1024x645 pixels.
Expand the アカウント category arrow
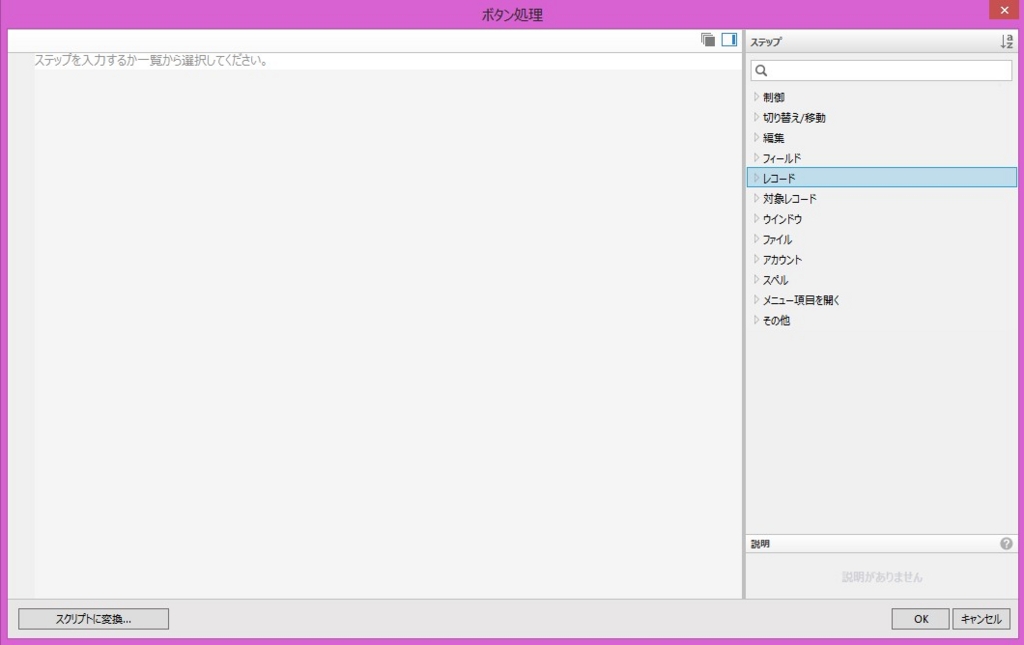pos(756,259)
